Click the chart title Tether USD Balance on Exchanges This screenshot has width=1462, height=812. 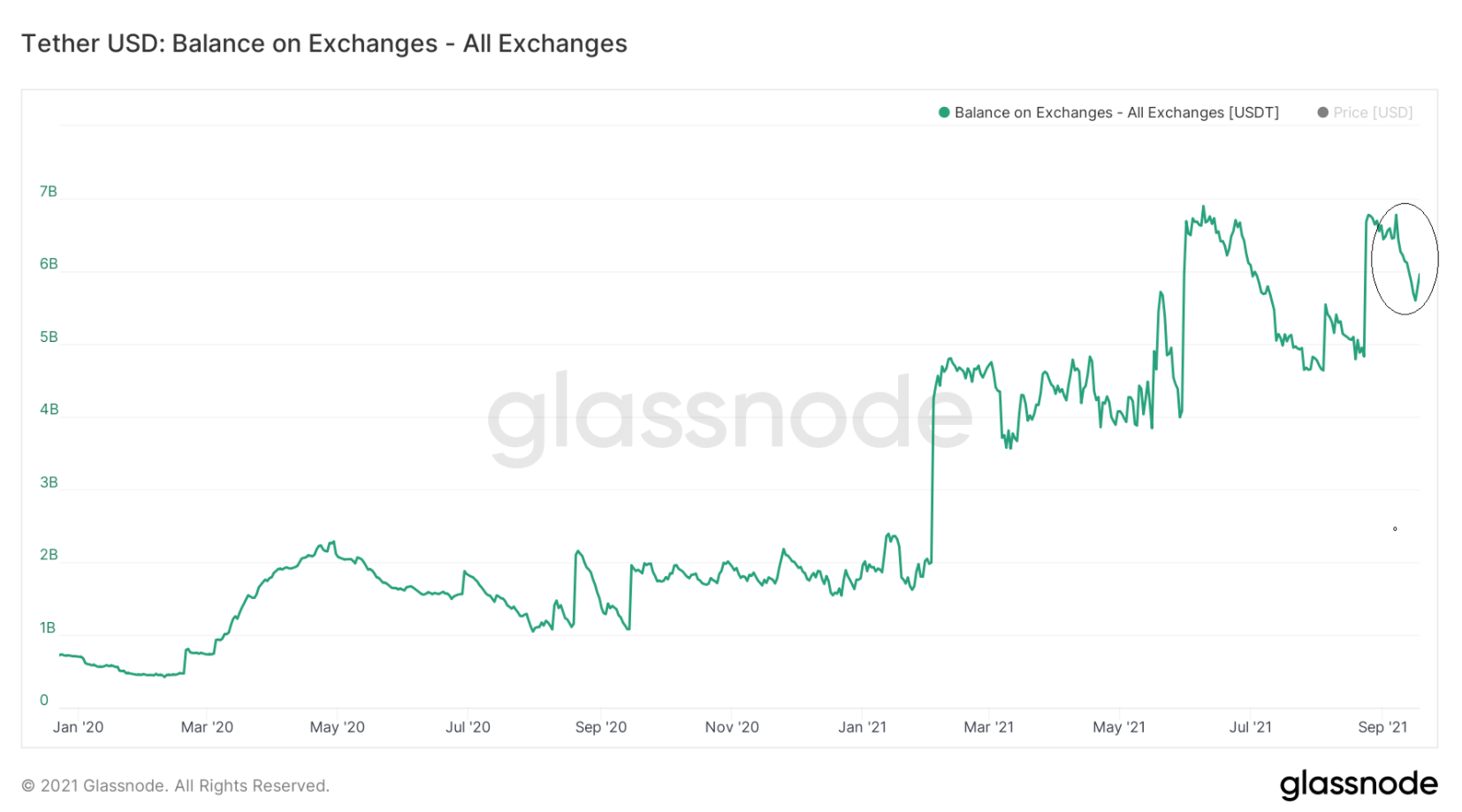324,43
